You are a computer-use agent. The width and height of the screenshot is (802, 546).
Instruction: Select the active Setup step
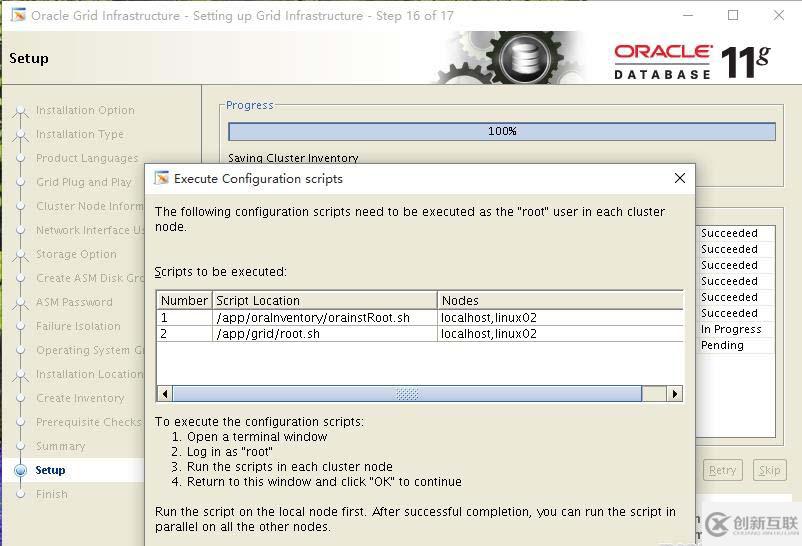50,470
